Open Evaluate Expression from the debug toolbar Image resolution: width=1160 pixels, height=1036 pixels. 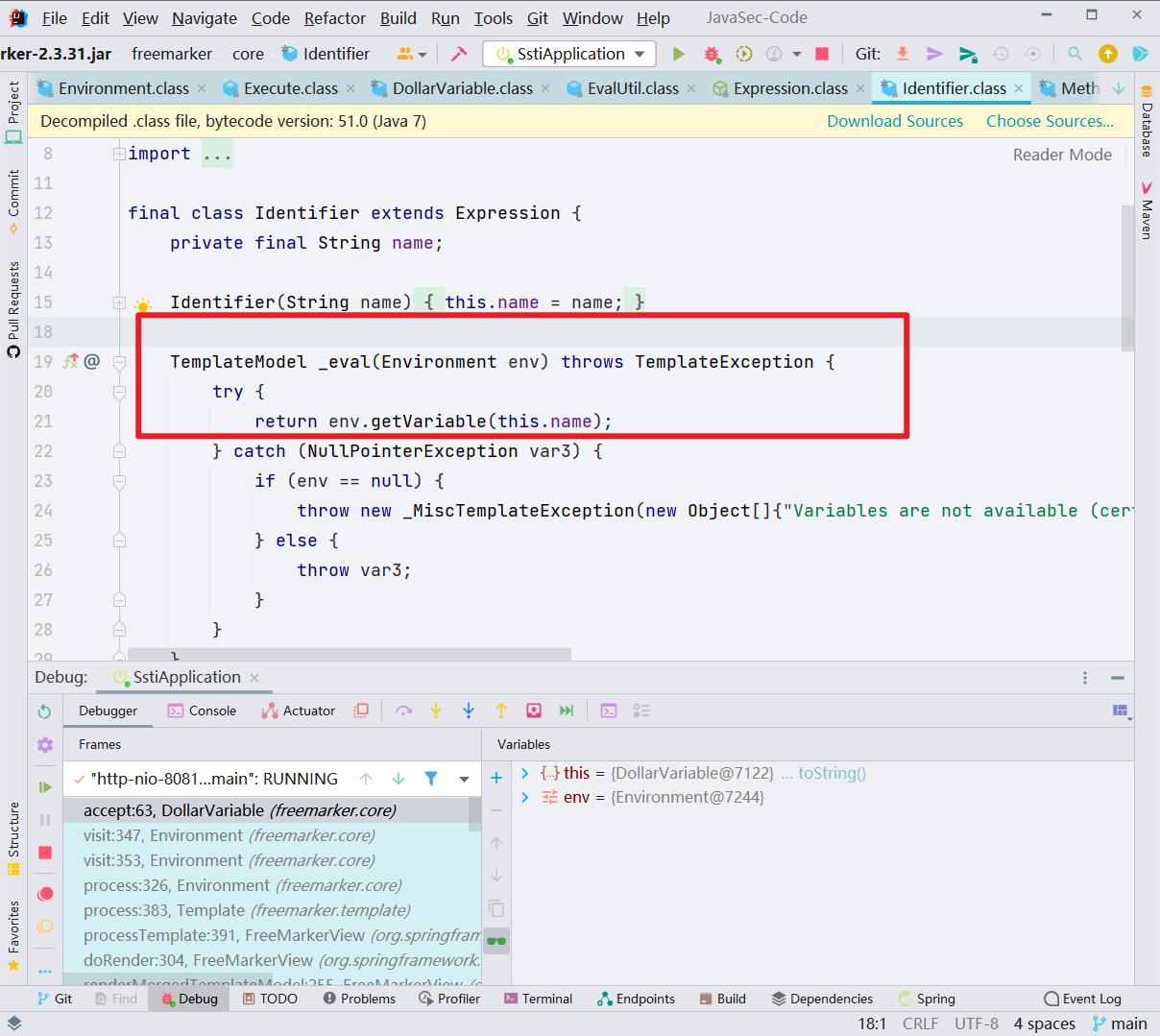[x=609, y=711]
